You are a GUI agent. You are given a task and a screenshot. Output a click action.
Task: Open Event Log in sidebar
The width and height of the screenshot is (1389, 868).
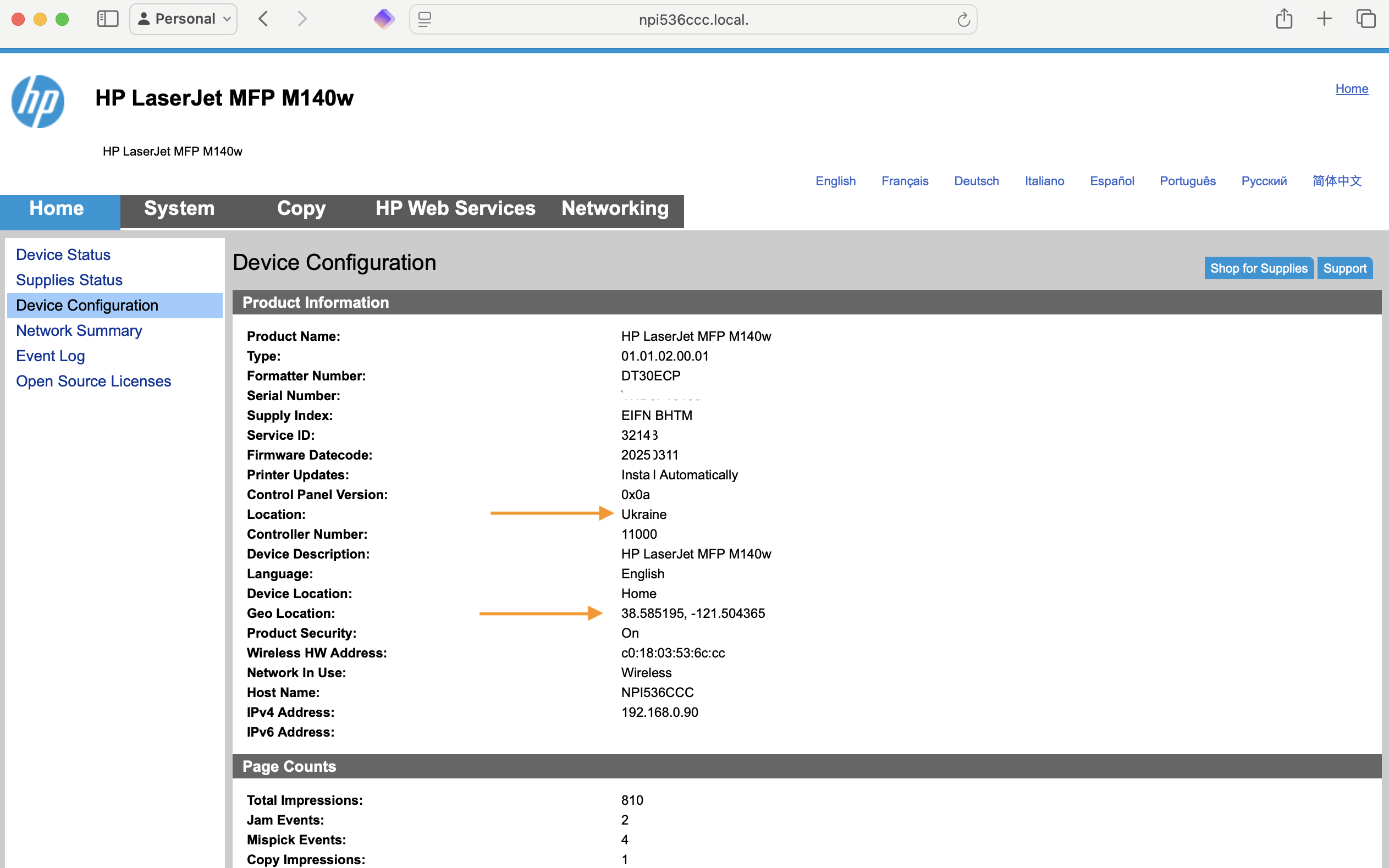[51, 356]
